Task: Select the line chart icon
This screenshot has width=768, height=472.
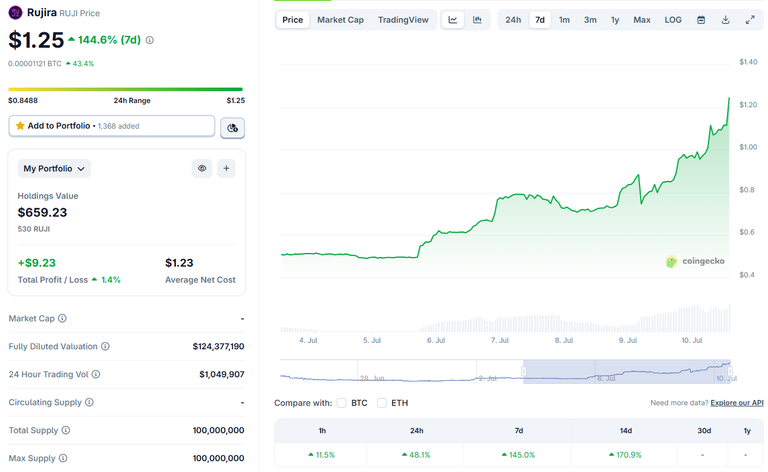Action: [453, 20]
